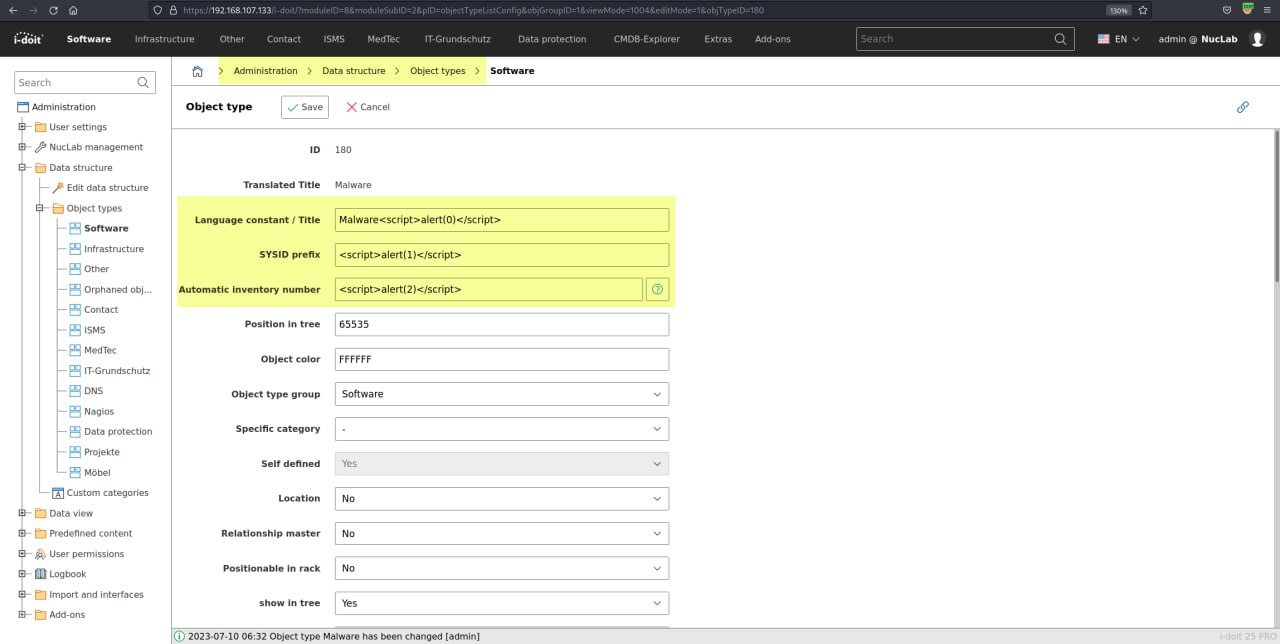Click the page vertical scrollbar
Viewport: 1280px width, 644px height.
(1276, 205)
